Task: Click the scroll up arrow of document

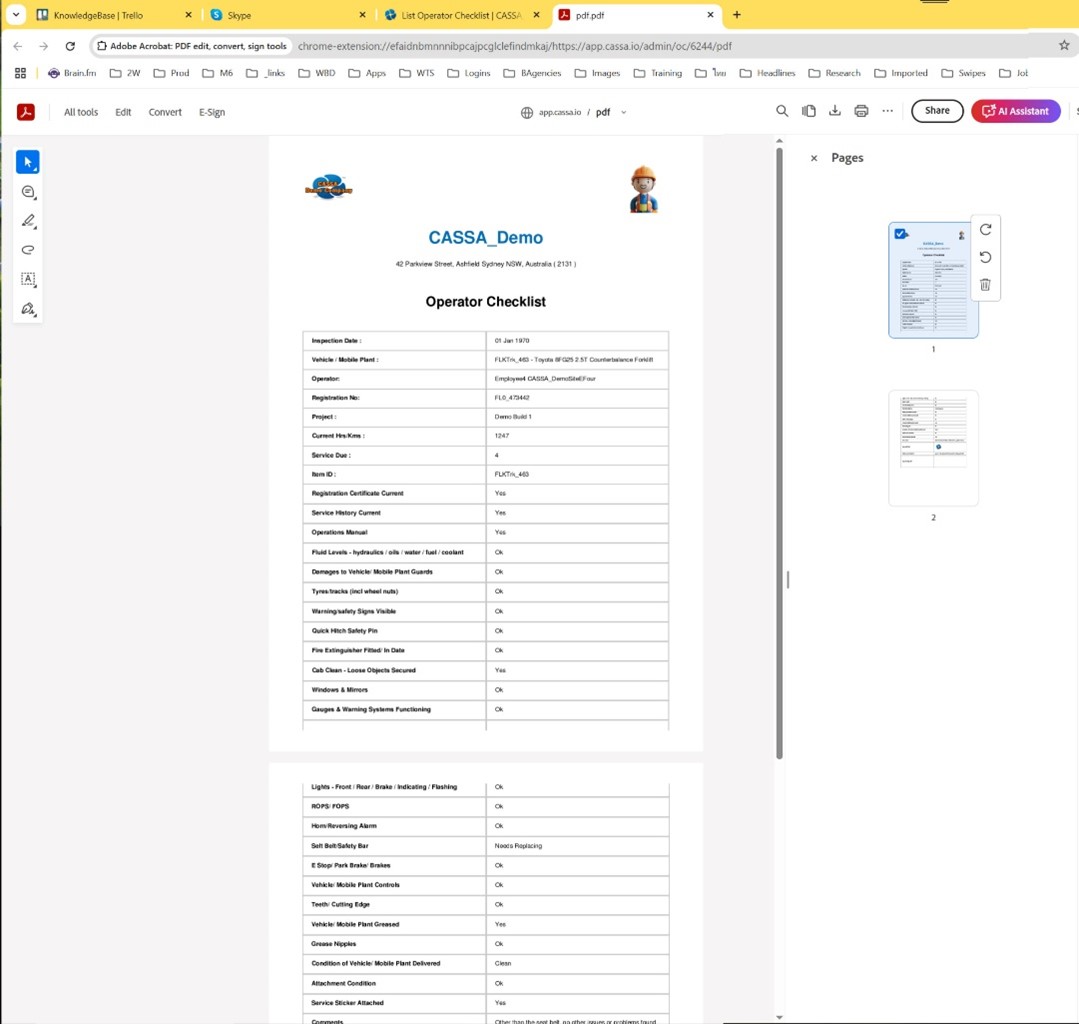Action: pyautogui.click(x=779, y=141)
